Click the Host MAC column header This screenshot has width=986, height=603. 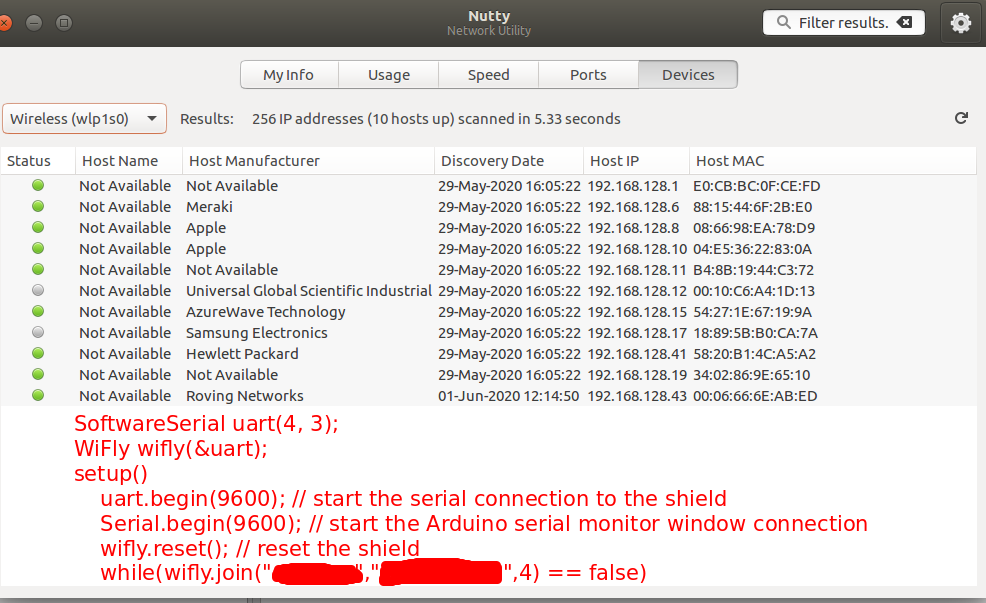click(x=730, y=161)
